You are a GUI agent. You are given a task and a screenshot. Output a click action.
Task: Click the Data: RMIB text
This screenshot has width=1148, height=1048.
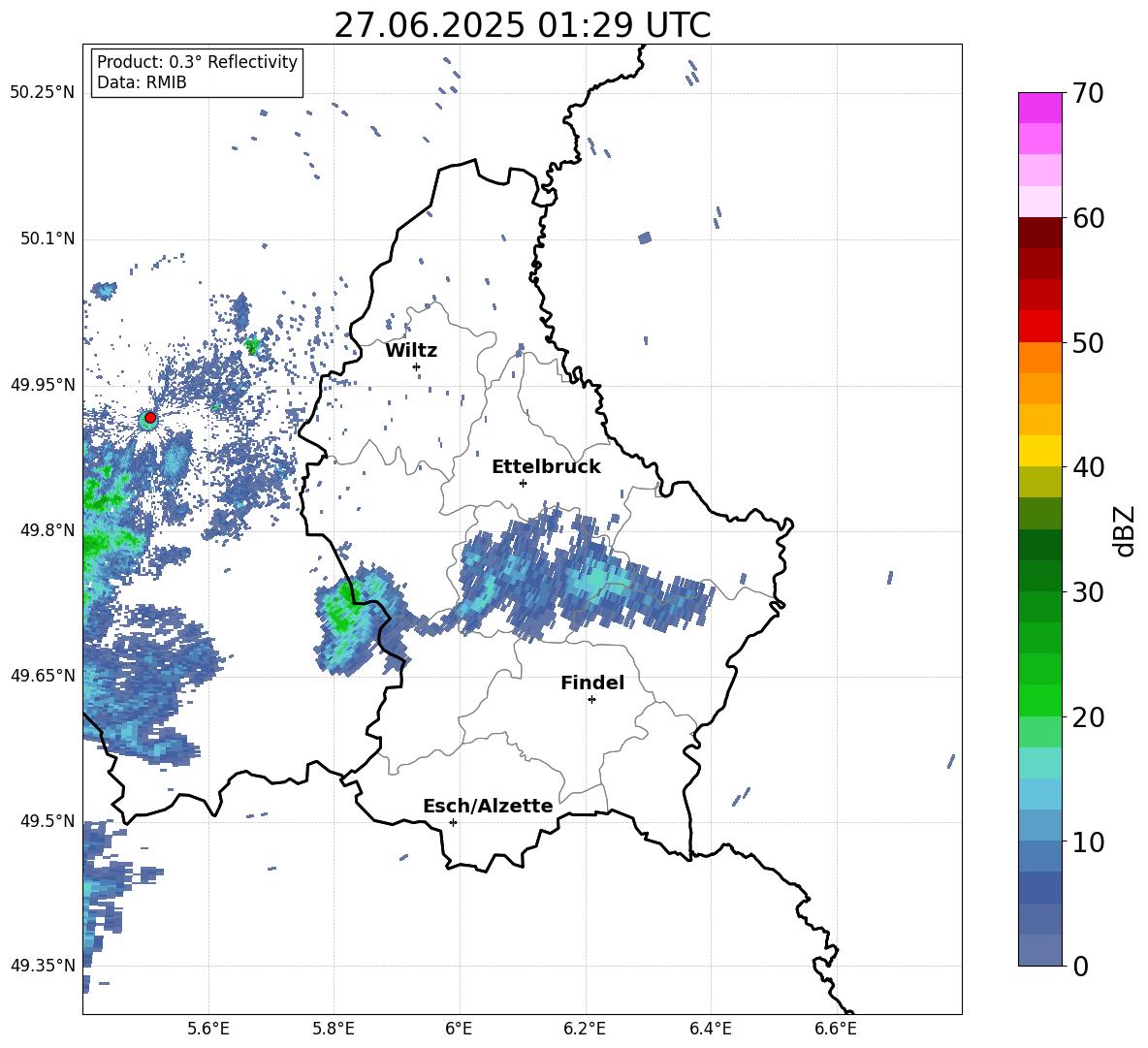pyautogui.click(x=142, y=82)
